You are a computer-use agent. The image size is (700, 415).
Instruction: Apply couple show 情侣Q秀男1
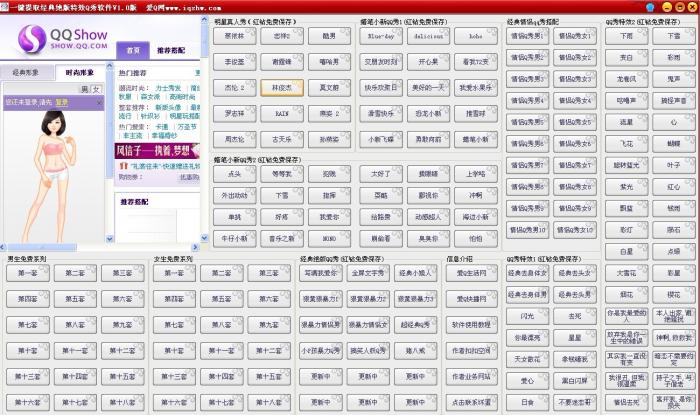[x=527, y=36]
